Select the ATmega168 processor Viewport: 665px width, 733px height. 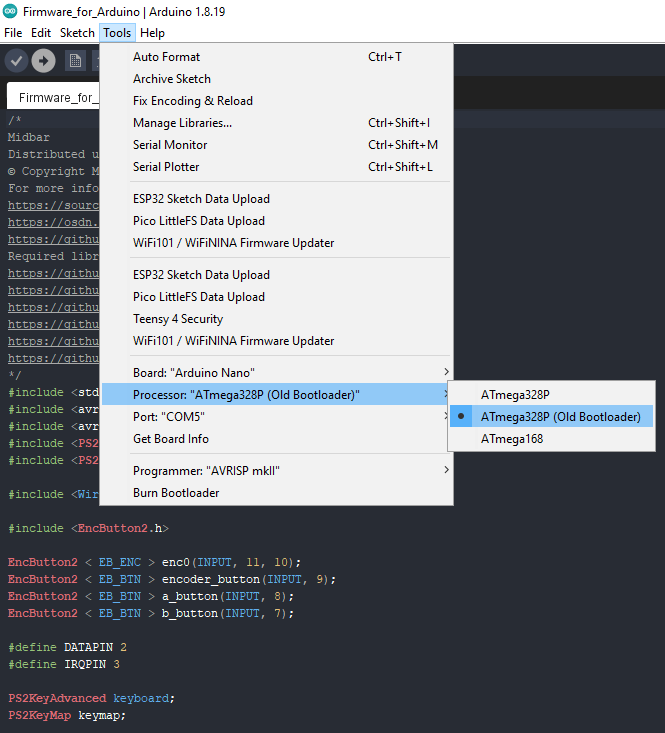click(512, 439)
